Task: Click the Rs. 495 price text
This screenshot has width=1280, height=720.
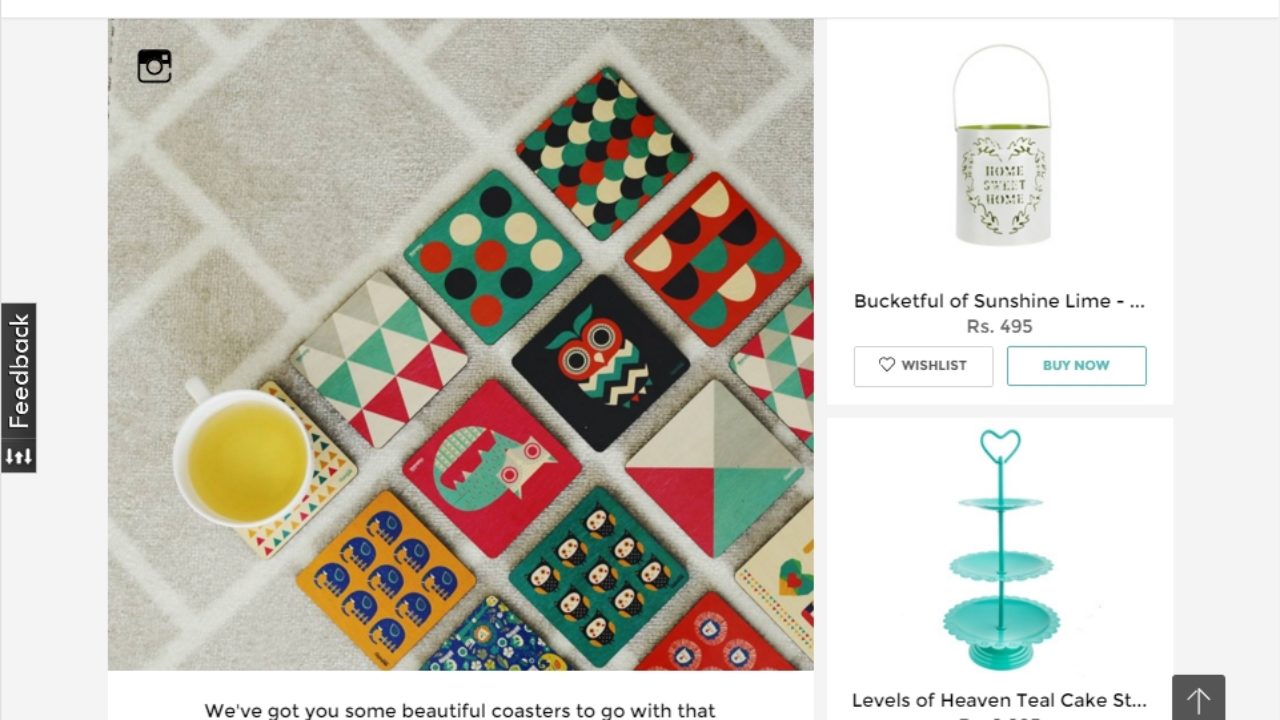Action: 999,326
